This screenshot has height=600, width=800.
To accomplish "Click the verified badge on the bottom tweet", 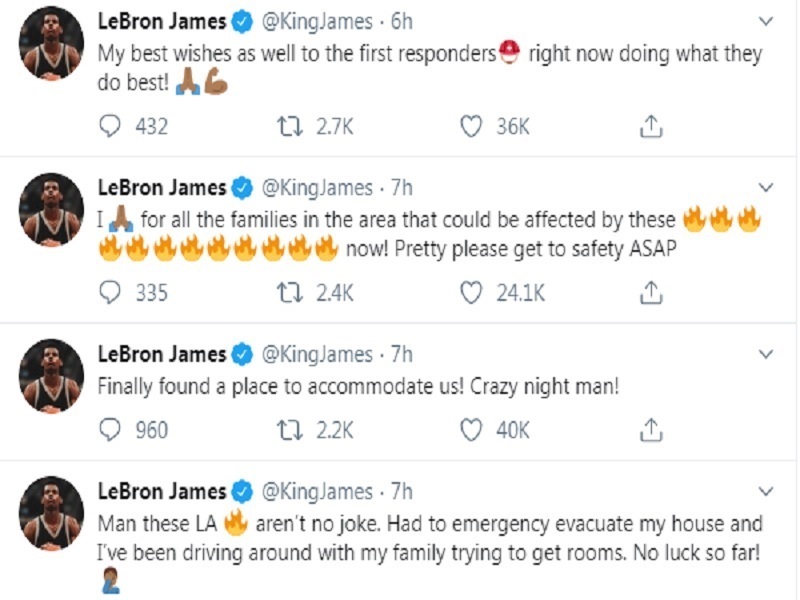I will [x=241, y=488].
